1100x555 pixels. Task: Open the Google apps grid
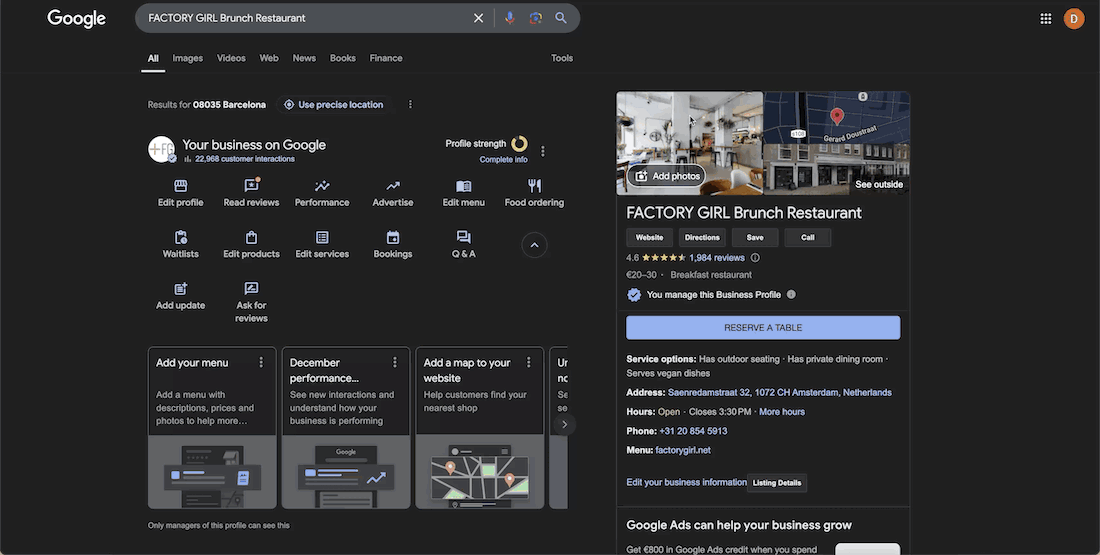(x=1046, y=18)
